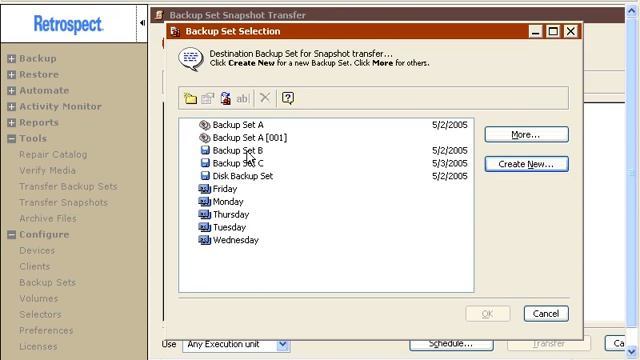Viewport: 640px width, 360px height.
Task: Open Preferences under Configure
Action: (x=46, y=330)
